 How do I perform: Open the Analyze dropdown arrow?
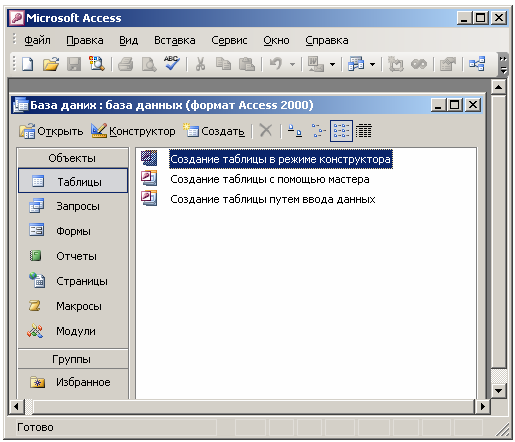click(372, 64)
